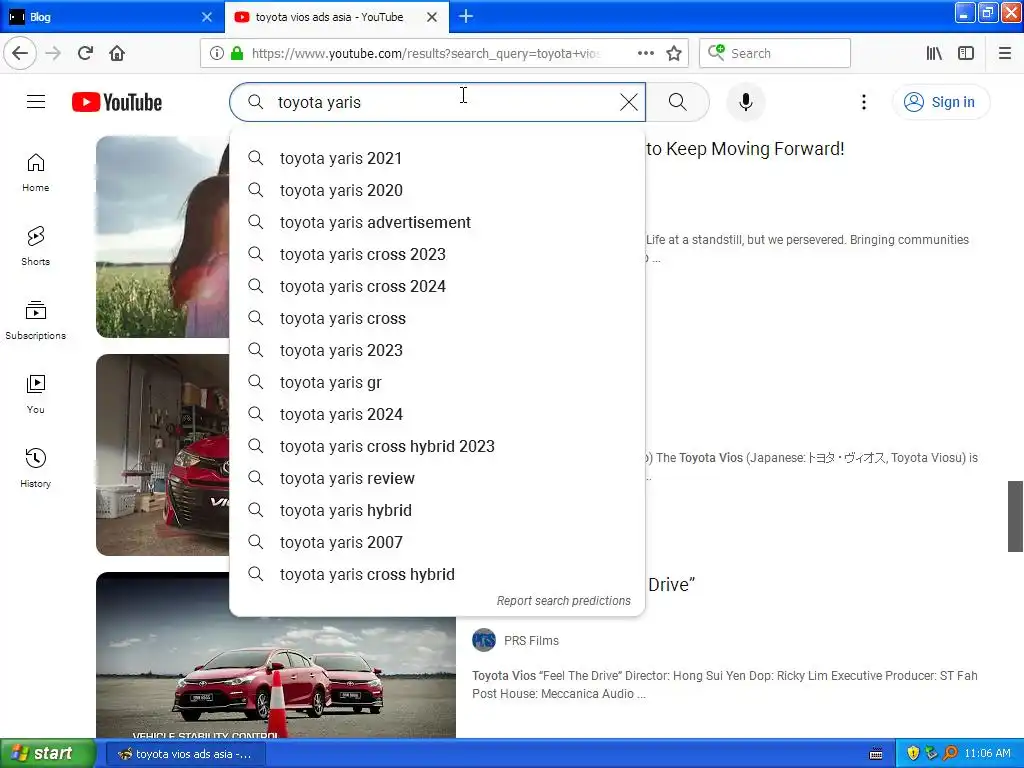Choose suggestion 'toyota yaris cross 2023'
Image resolution: width=1024 pixels, height=768 pixels.
click(437, 254)
